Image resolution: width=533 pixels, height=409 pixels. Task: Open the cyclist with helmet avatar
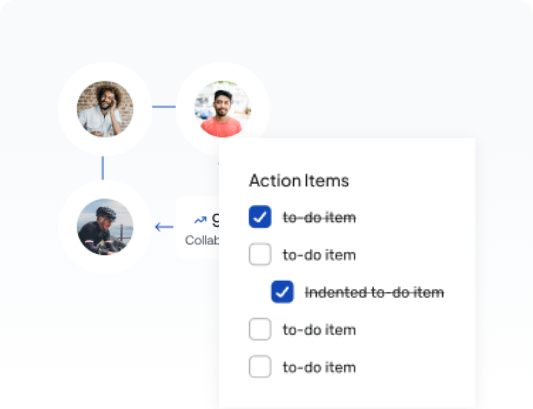105,227
